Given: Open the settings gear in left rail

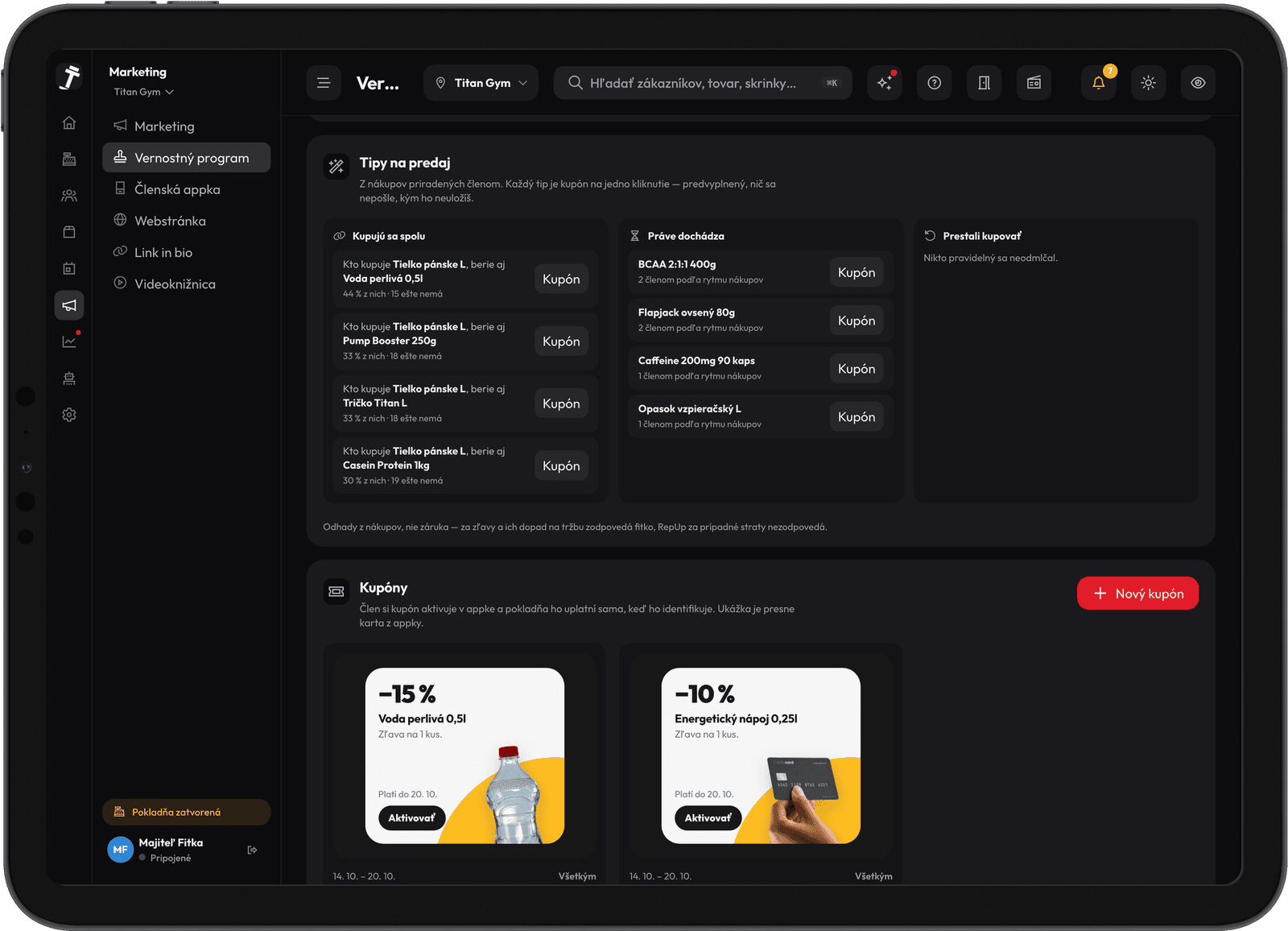Looking at the screenshot, I should [69, 415].
